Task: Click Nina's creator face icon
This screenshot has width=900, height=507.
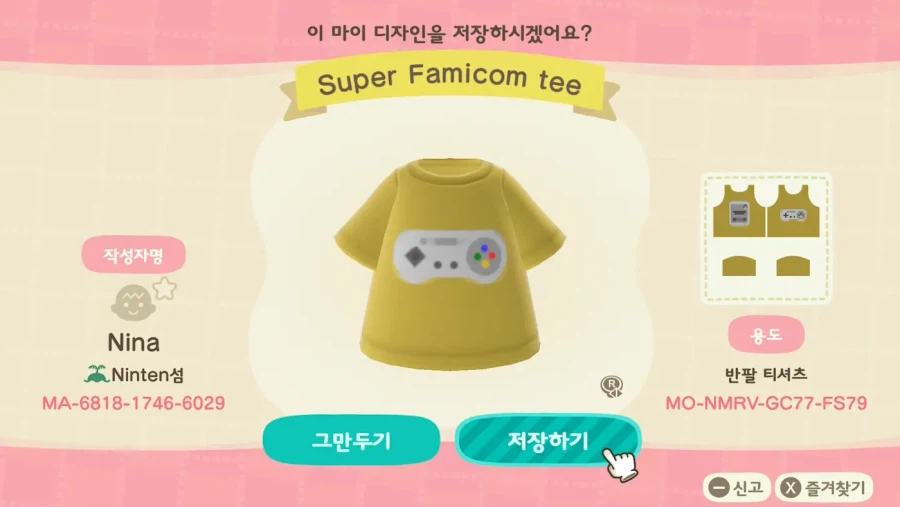Action: click(133, 303)
